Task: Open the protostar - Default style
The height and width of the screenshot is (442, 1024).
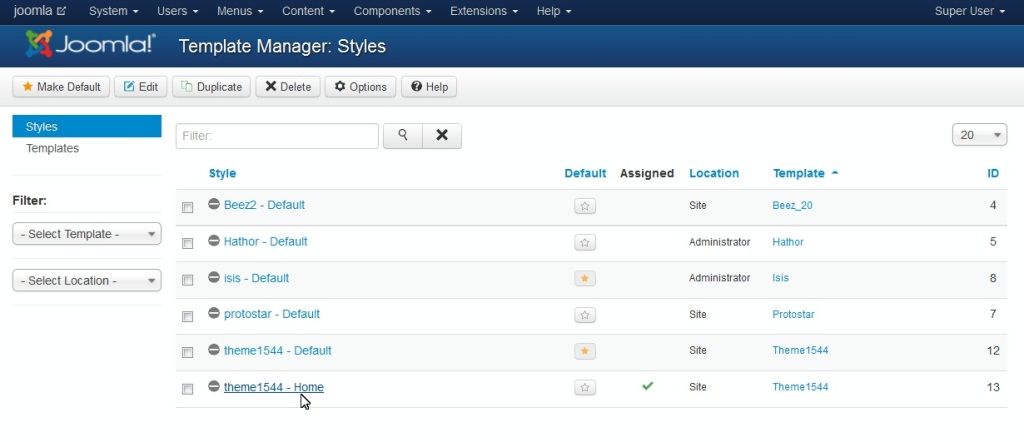Action: pyautogui.click(x=272, y=314)
